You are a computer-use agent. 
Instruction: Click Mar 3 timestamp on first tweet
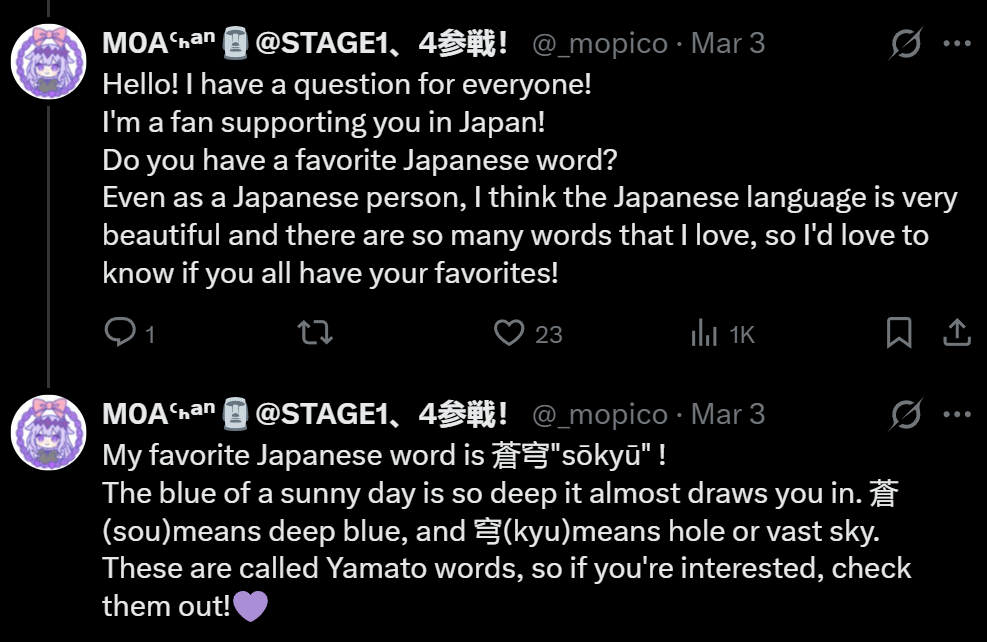(728, 44)
